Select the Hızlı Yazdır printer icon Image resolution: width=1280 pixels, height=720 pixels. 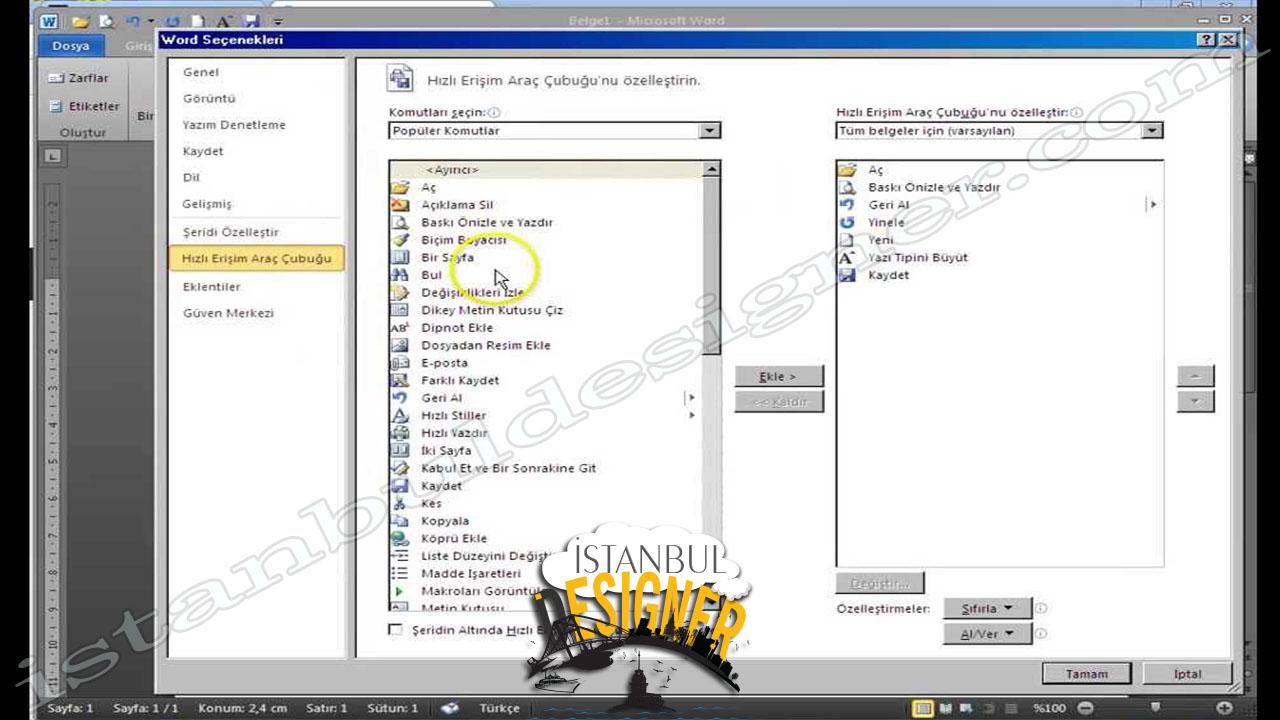tap(400, 433)
